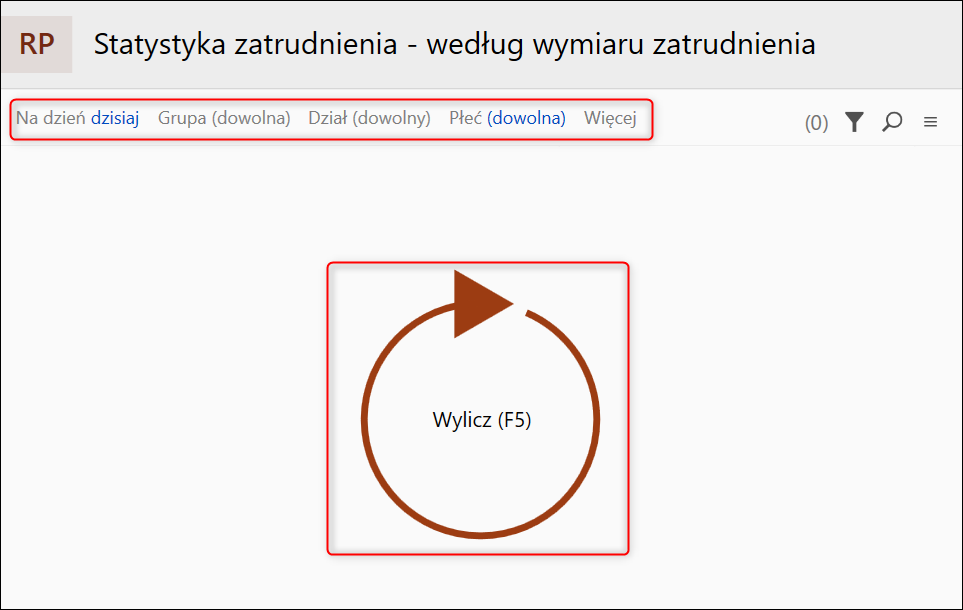963x610 pixels.
Task: Click the RP module logo icon
Action: click(37, 45)
